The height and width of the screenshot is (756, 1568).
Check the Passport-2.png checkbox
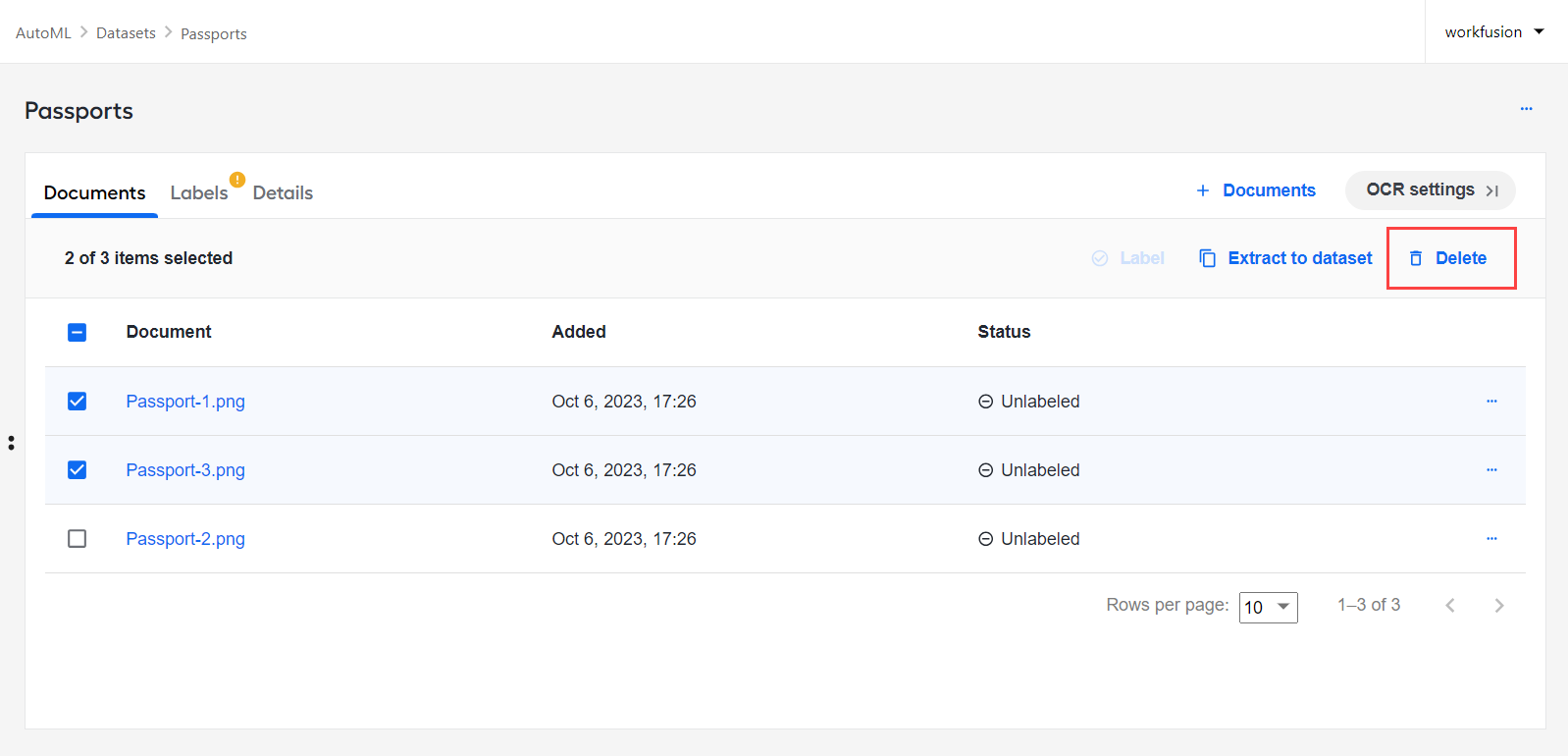tap(78, 539)
